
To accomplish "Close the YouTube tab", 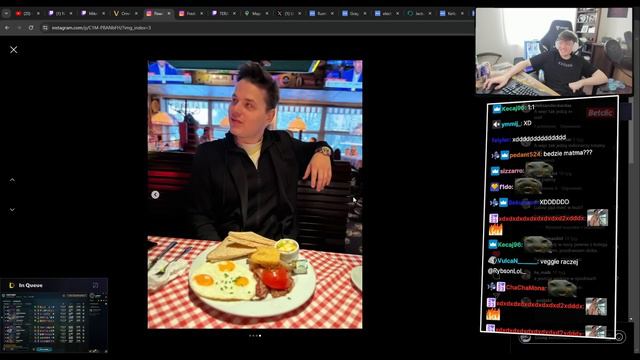I will pyautogui.click(x=38, y=13).
